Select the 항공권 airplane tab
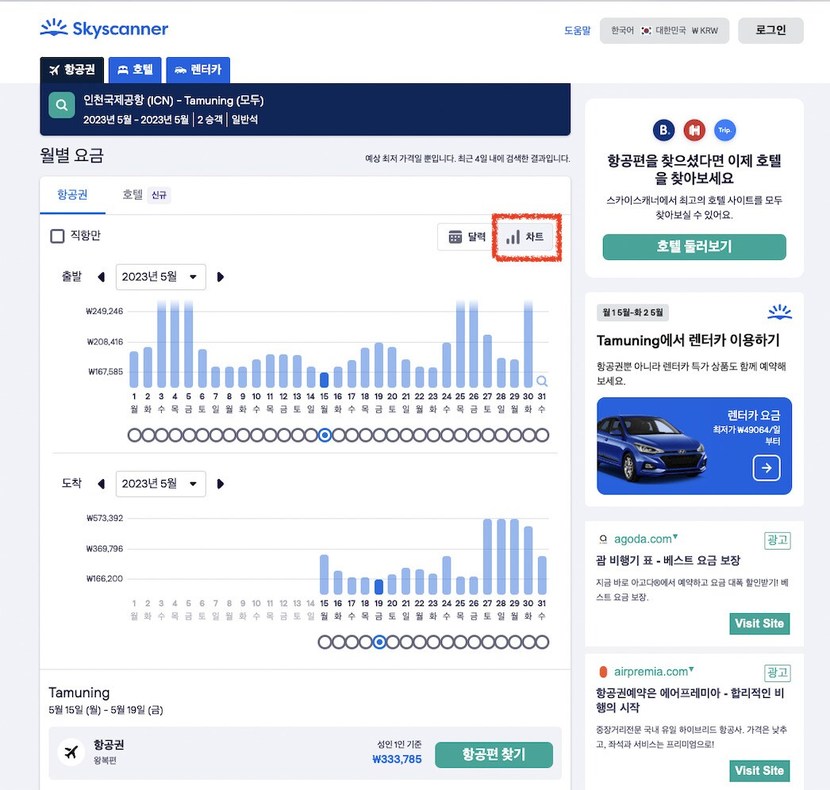This screenshot has width=830, height=790. (72, 70)
